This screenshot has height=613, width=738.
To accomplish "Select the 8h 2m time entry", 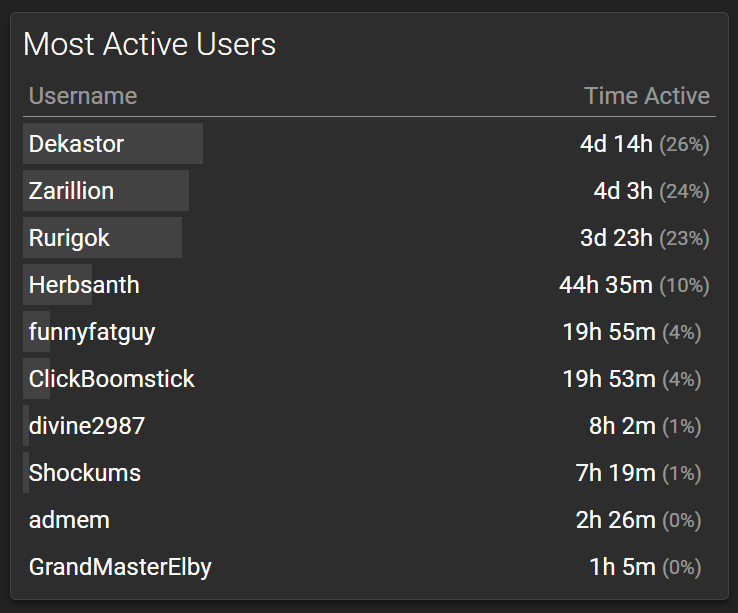I will [622, 426].
